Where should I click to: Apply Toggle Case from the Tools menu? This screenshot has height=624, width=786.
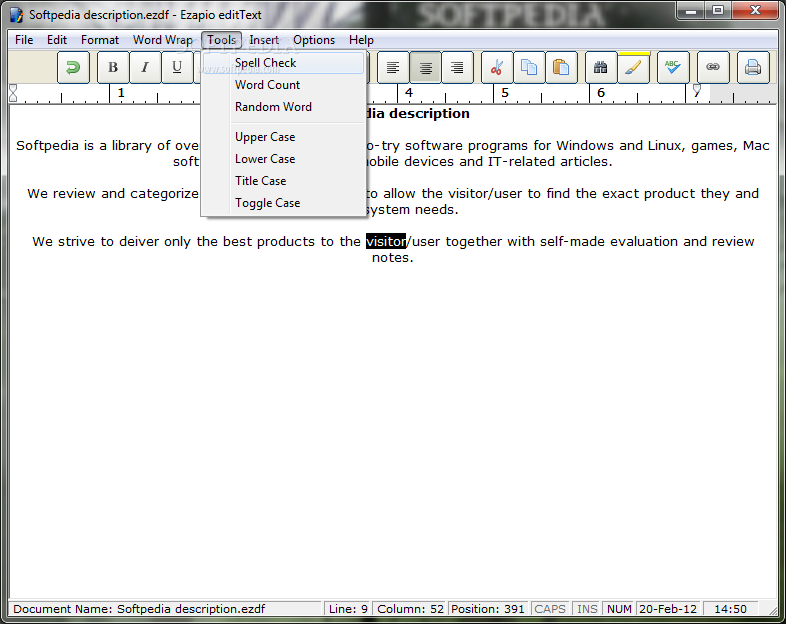click(283, 203)
